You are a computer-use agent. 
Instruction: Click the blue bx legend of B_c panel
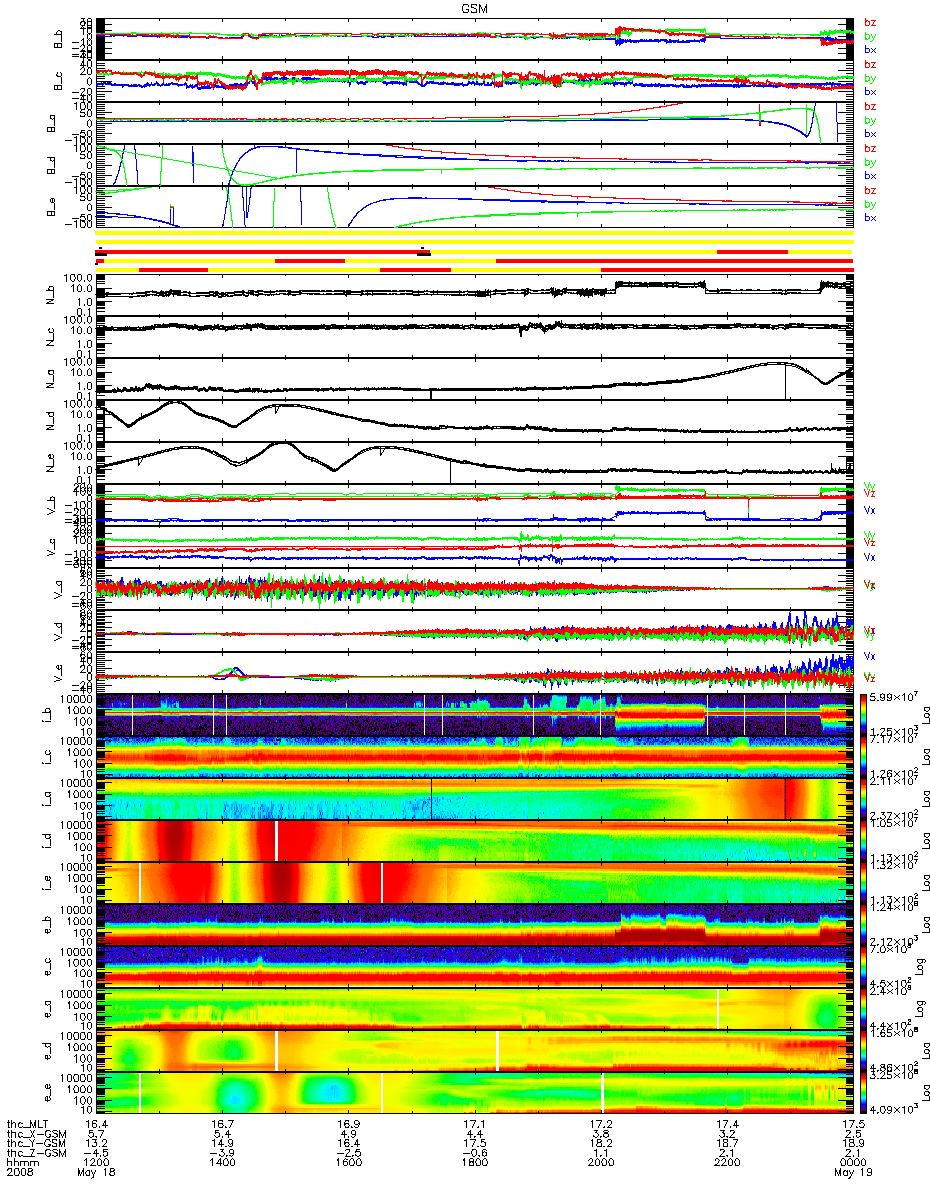870,91
